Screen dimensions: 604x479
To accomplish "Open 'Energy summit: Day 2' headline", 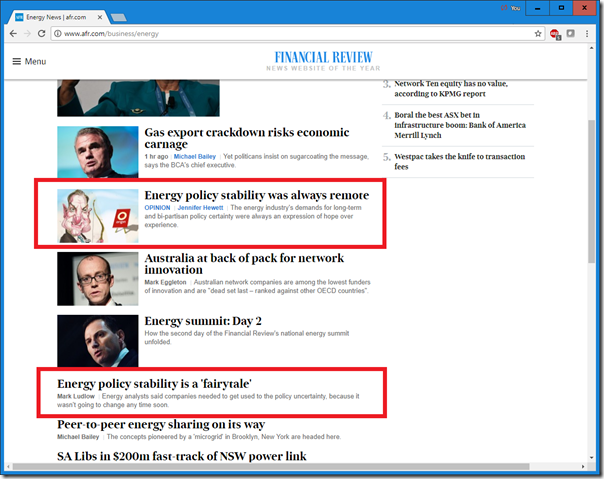I will [x=203, y=321].
